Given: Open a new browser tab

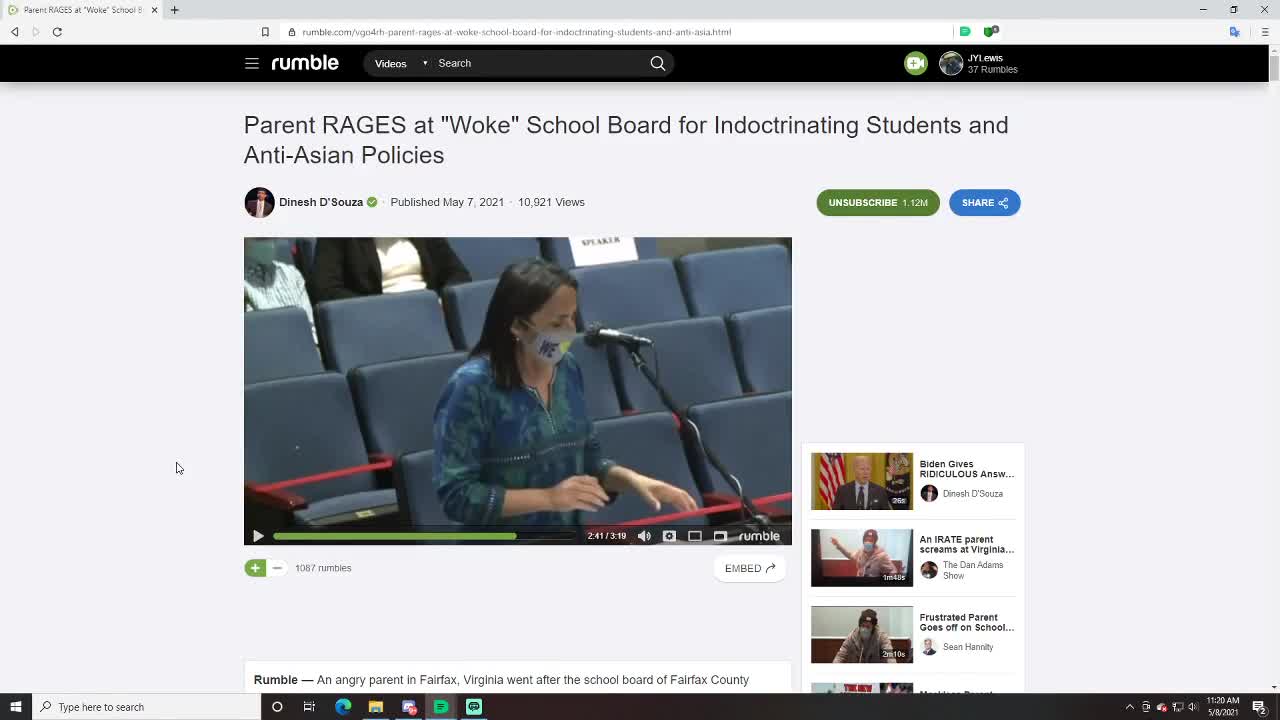Looking at the screenshot, I should [174, 10].
